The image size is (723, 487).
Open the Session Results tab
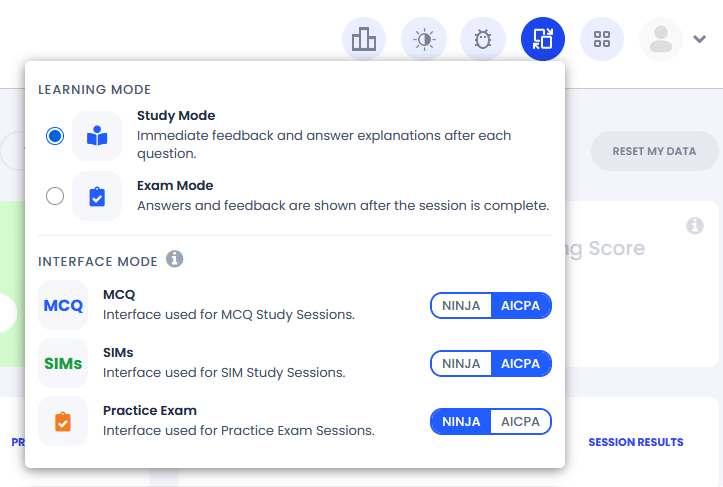pos(636,442)
